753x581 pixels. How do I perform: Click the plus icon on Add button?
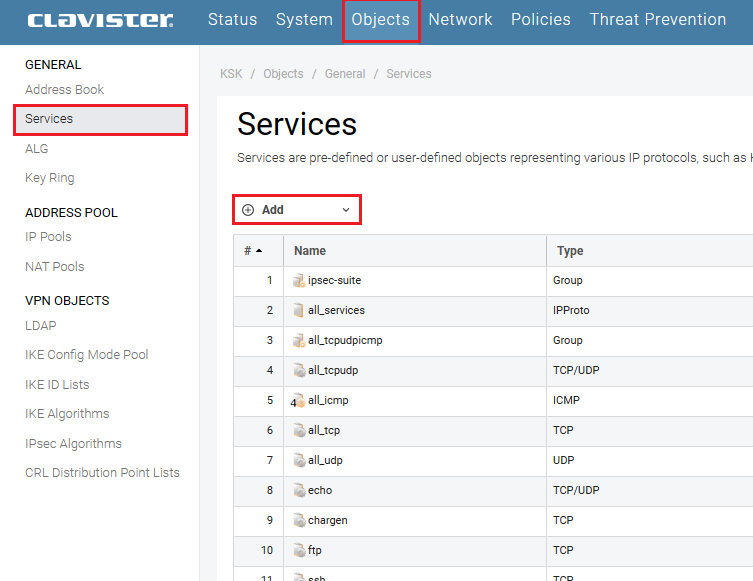click(248, 210)
